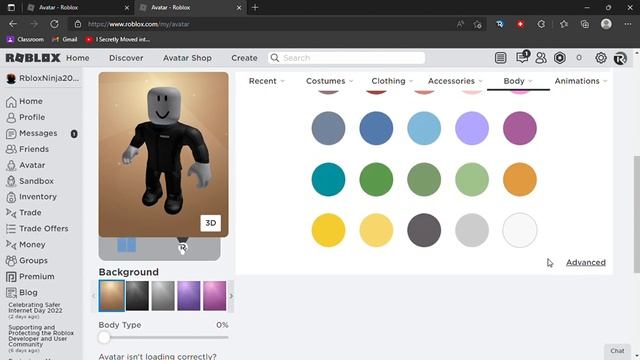Expand the Costumes dropdown tab
Image resolution: width=640 pixels, height=360 pixels.
click(x=329, y=81)
